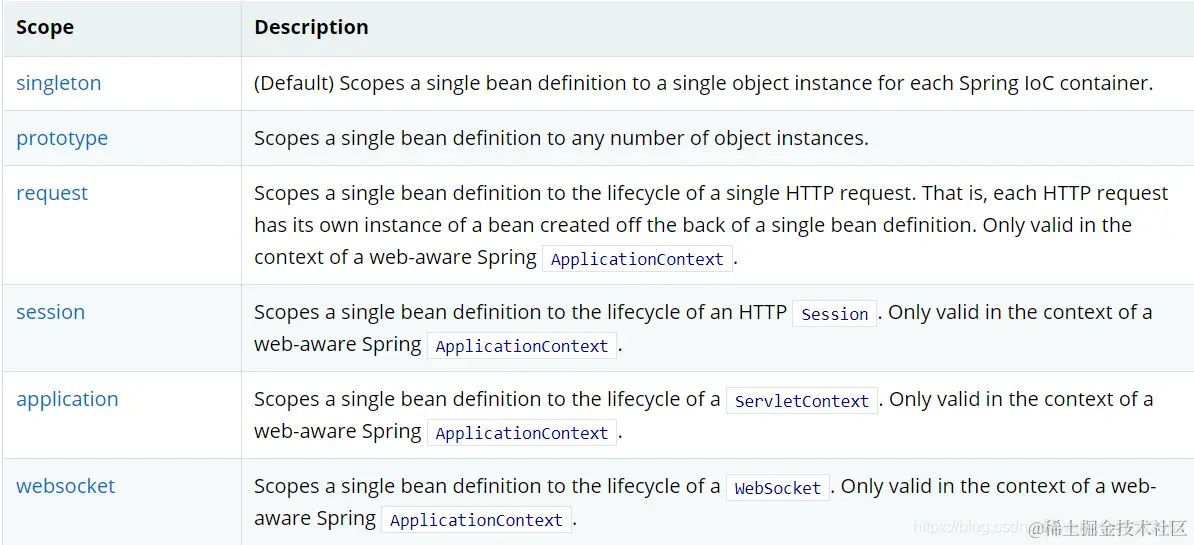Open the request scope link
This screenshot has width=1194, height=545.
click(x=52, y=194)
